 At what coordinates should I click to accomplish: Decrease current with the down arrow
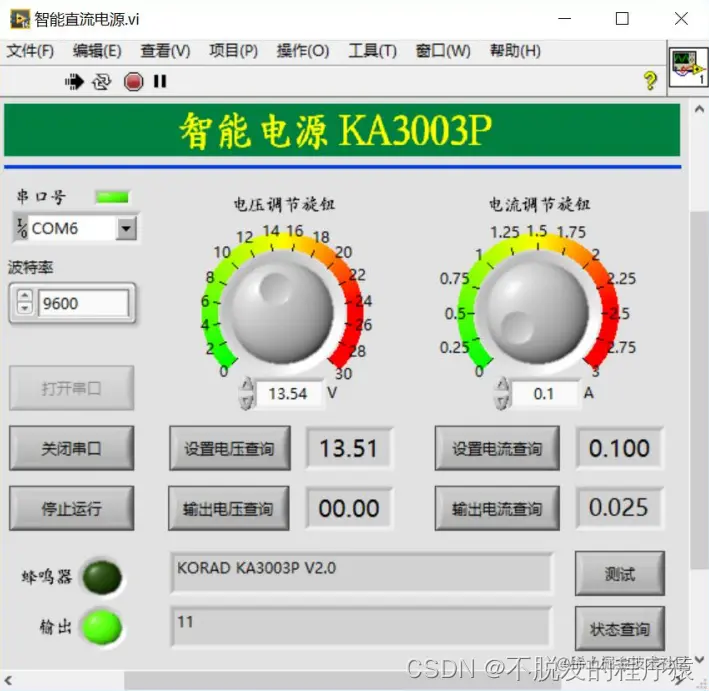(501, 401)
